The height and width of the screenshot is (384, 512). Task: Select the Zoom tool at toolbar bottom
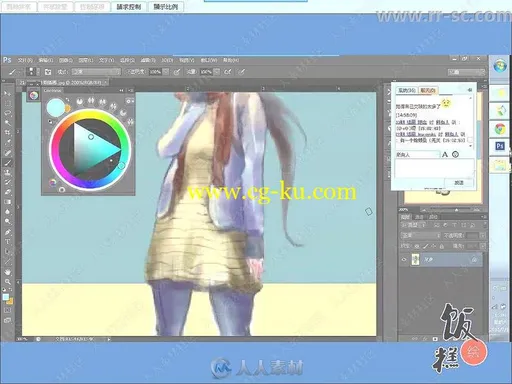tap(7, 282)
